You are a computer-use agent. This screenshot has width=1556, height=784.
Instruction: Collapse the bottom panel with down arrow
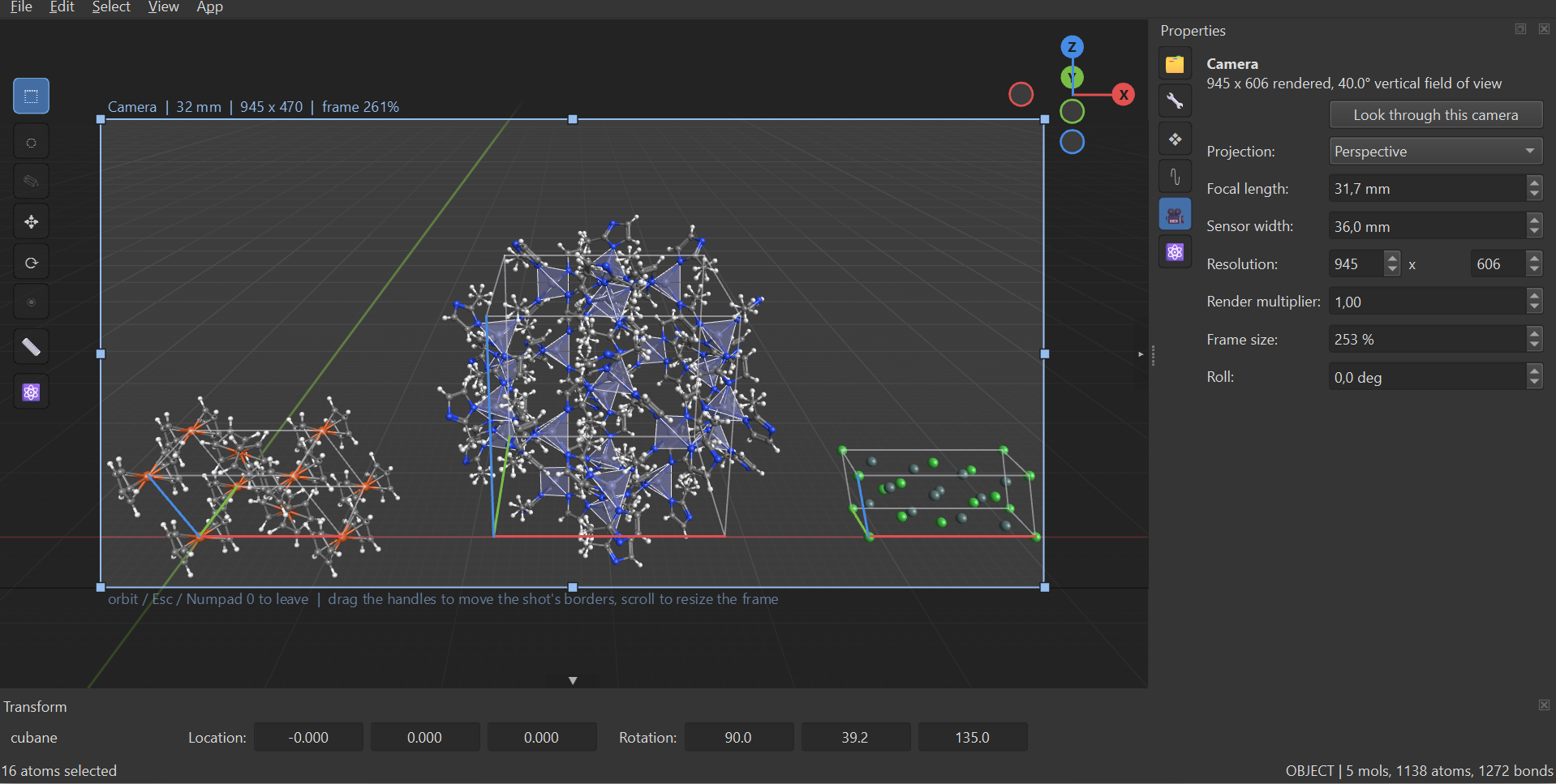pos(573,681)
